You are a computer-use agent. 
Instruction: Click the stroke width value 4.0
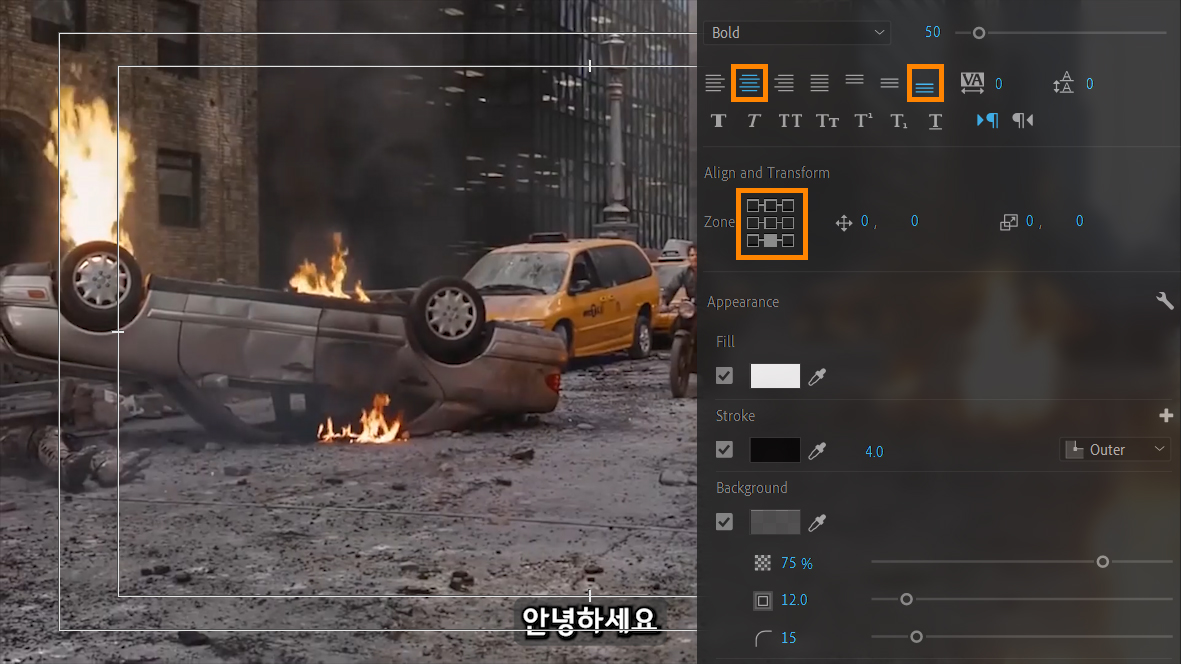coord(874,452)
